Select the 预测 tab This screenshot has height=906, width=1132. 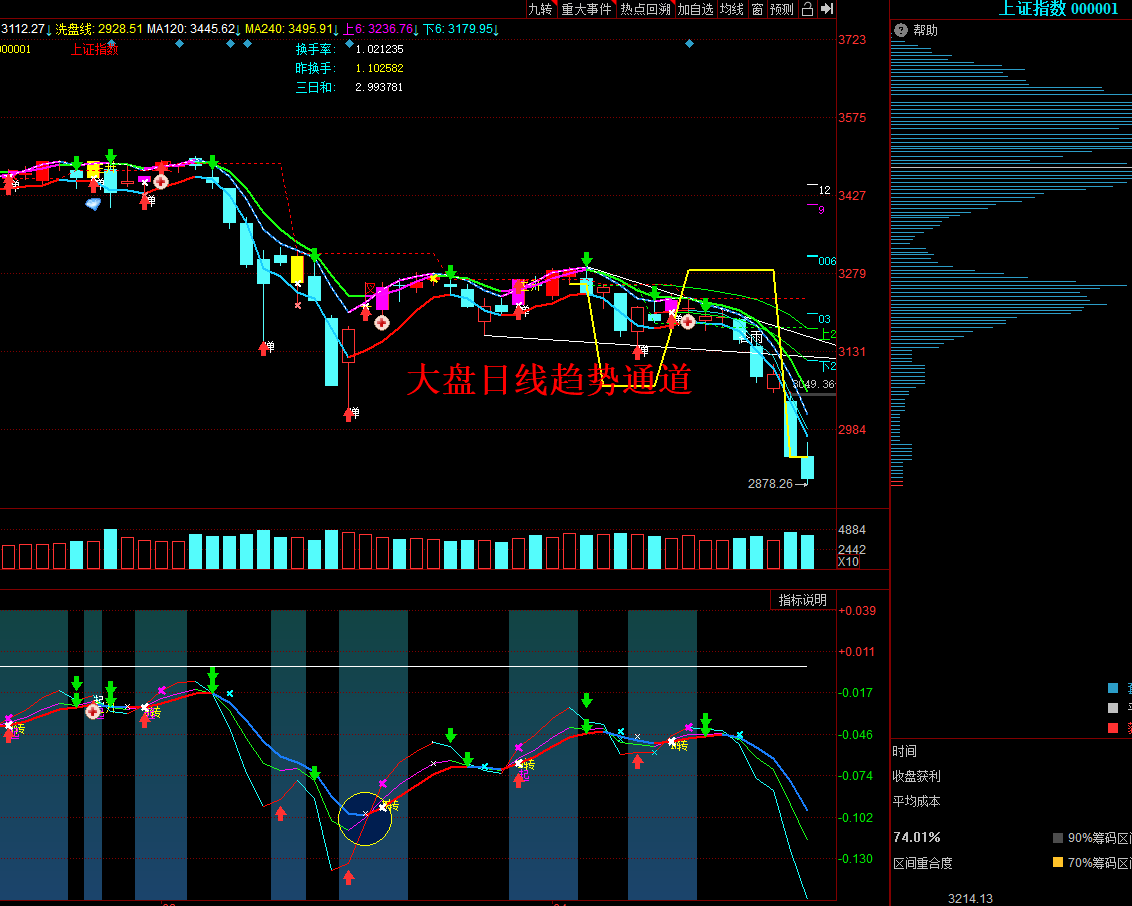click(782, 9)
